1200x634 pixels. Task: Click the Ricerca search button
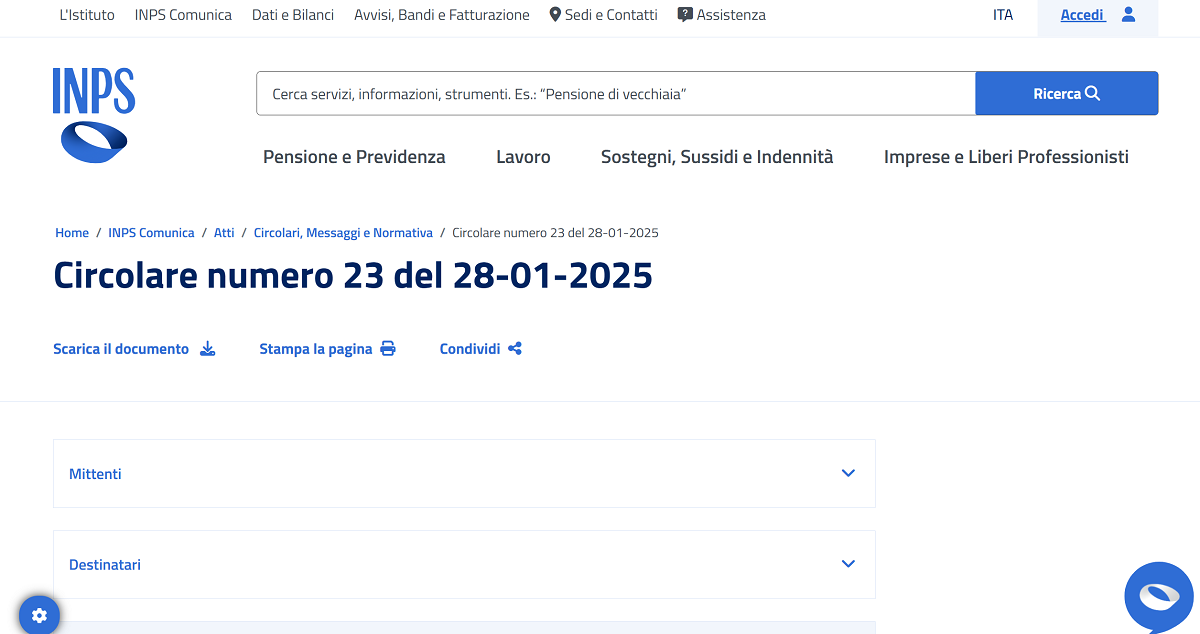(x=1066, y=92)
